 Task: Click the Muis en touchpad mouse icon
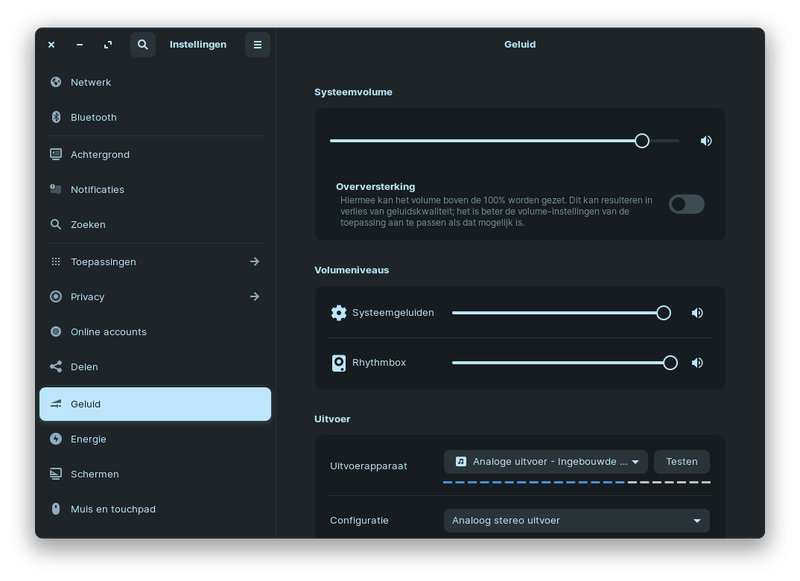pos(56,509)
